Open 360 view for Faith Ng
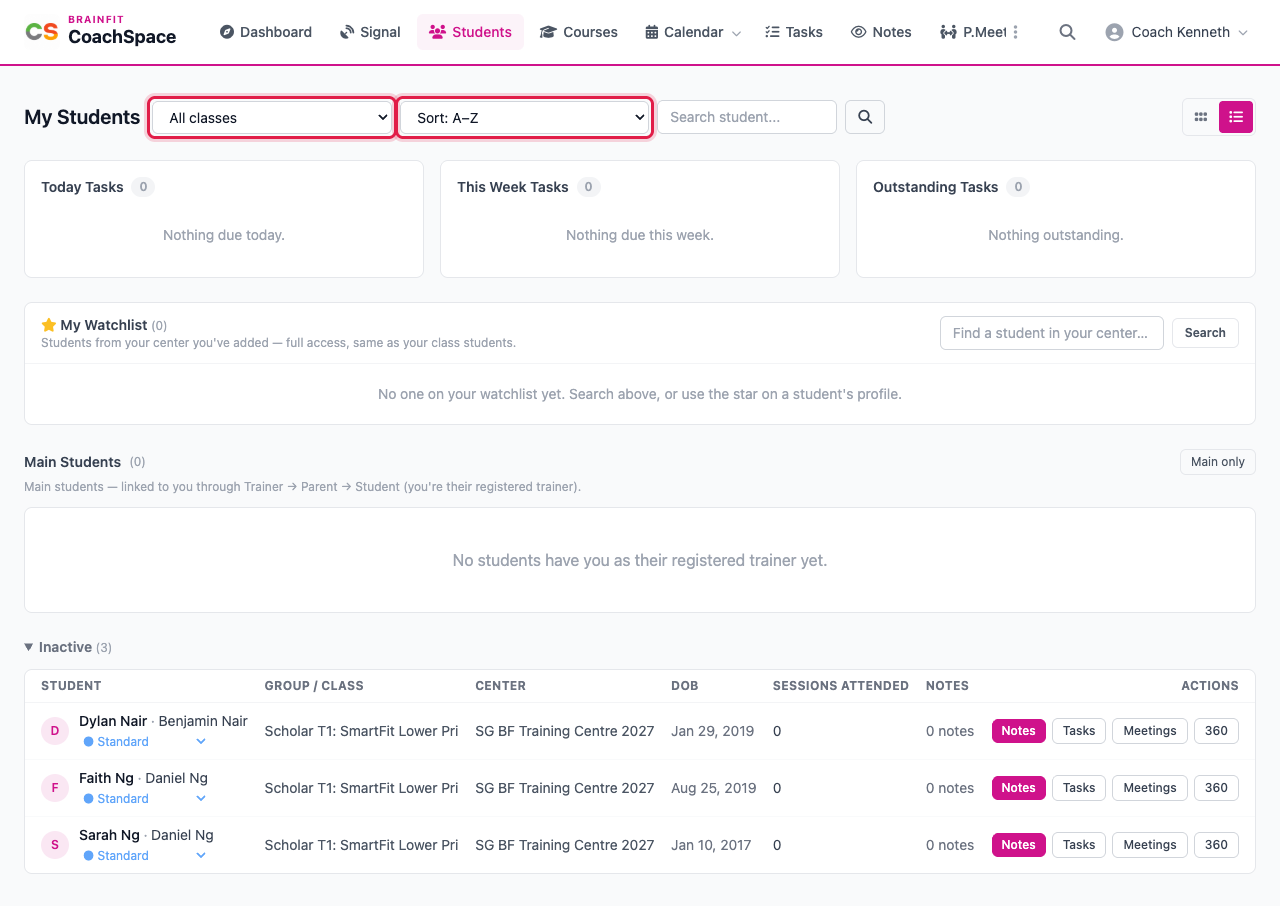This screenshot has width=1280, height=906. click(x=1216, y=788)
